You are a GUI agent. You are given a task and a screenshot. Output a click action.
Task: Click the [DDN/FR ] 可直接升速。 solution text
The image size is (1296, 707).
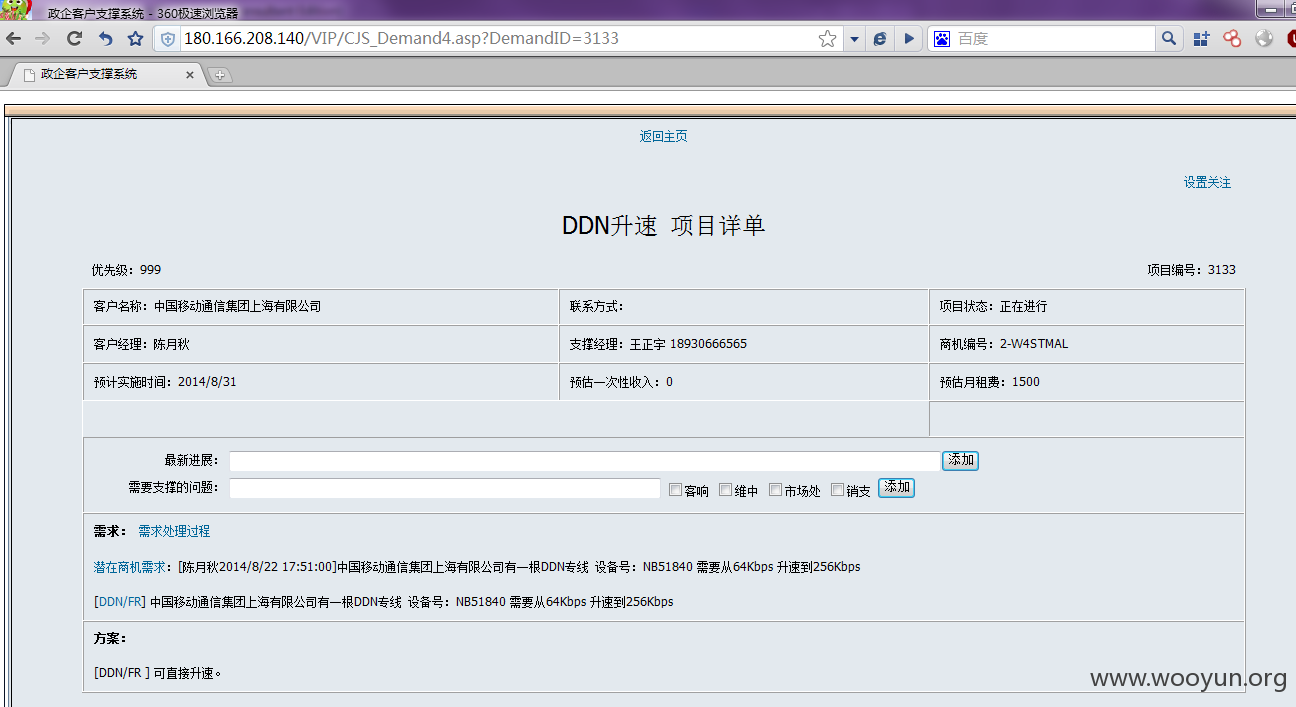pyautogui.click(x=158, y=673)
